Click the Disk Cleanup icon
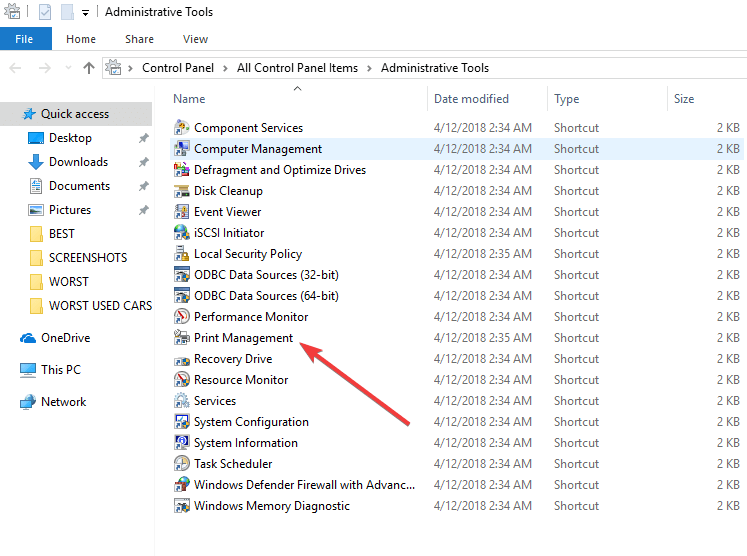 [x=182, y=191]
